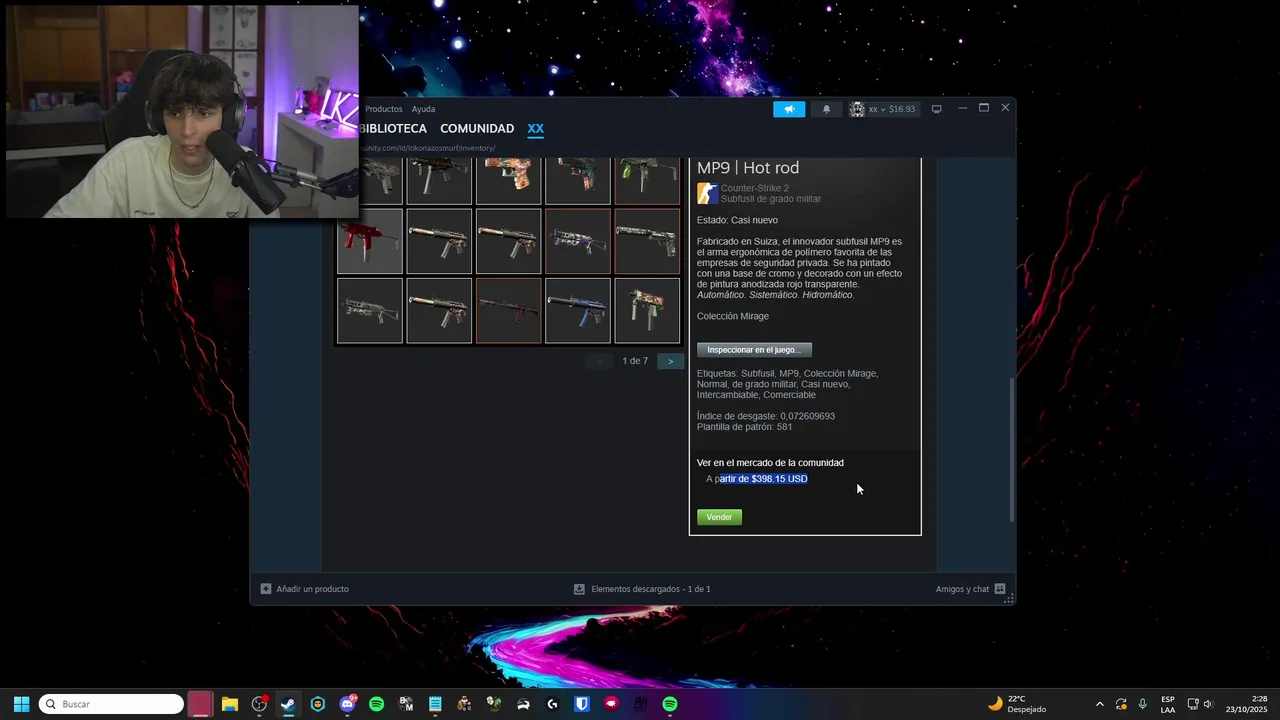The image size is (1280, 720).
Task: Open 'Ver en el mercado de la comunidad'
Action: coord(770,463)
